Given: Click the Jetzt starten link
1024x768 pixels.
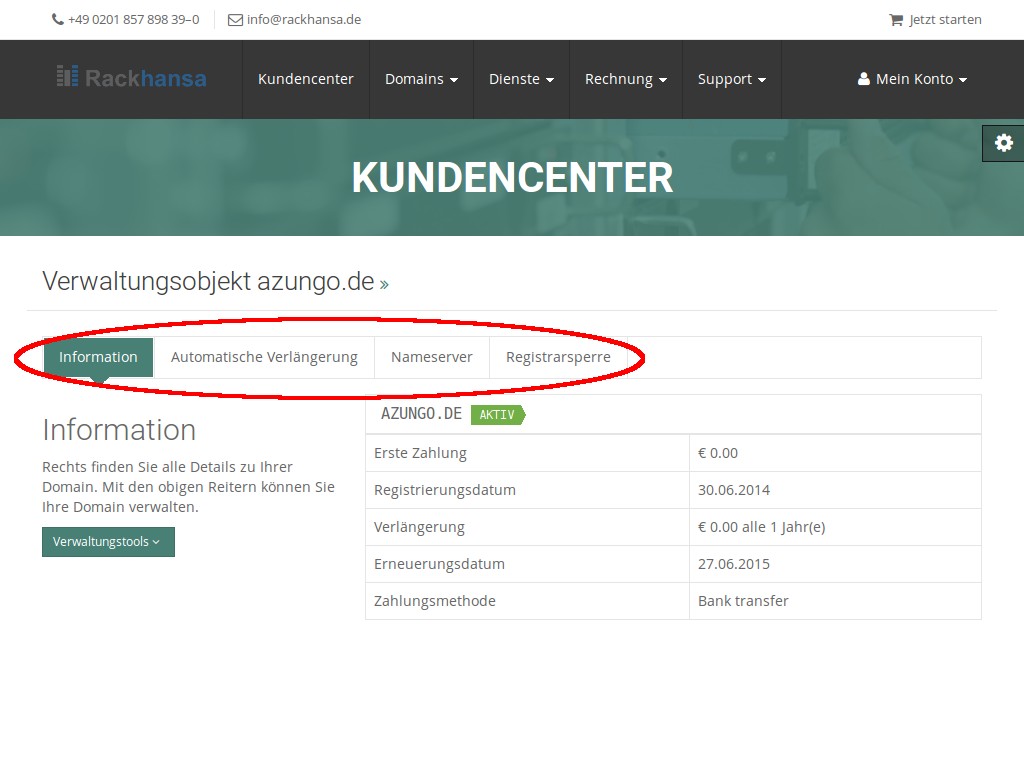Looking at the screenshot, I should (945, 20).
